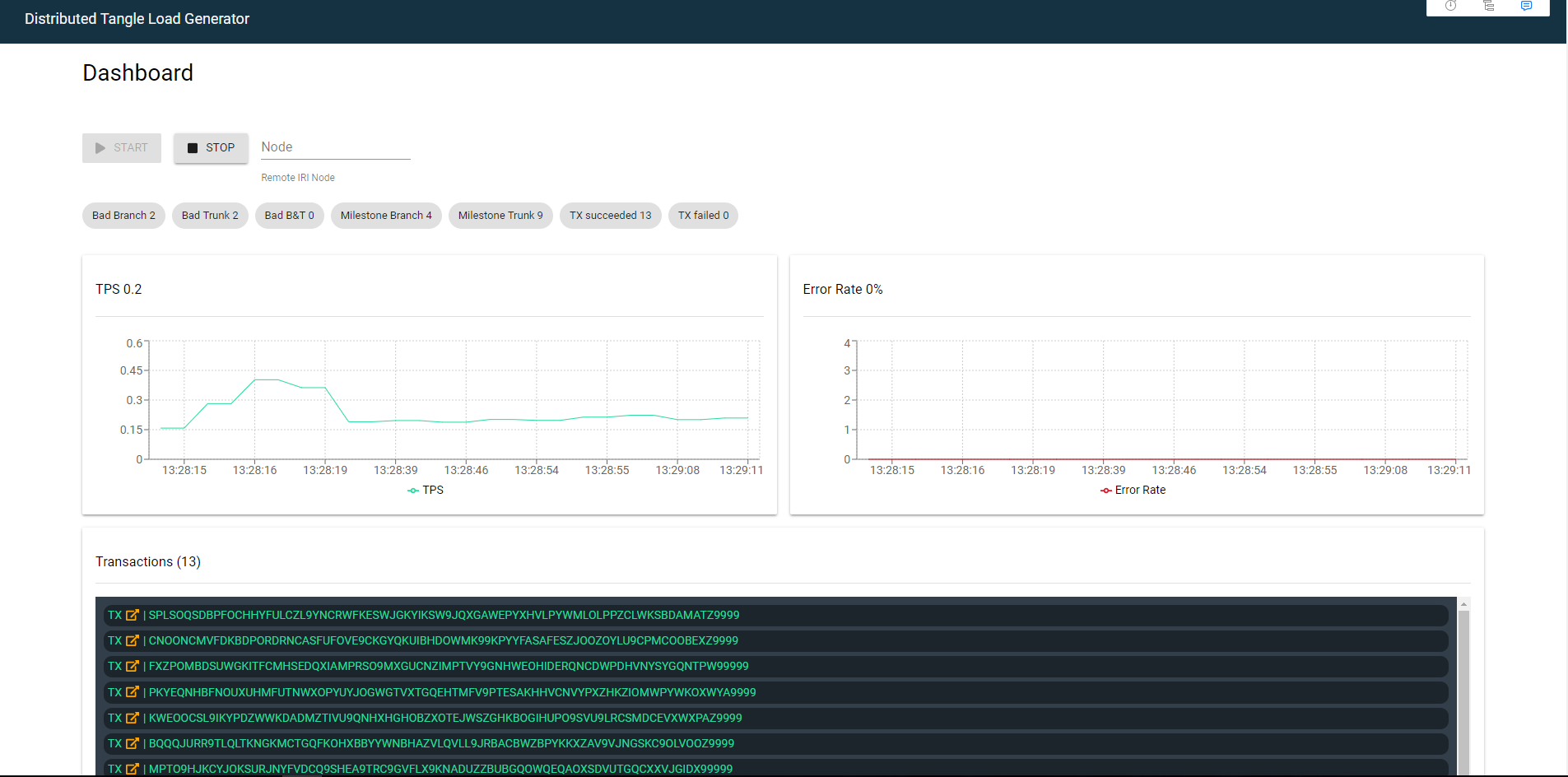The width and height of the screenshot is (1568, 777).
Task: Open external link icon for the MPTO9HJKCYJOKSURJ transaction
Action: coord(133,769)
